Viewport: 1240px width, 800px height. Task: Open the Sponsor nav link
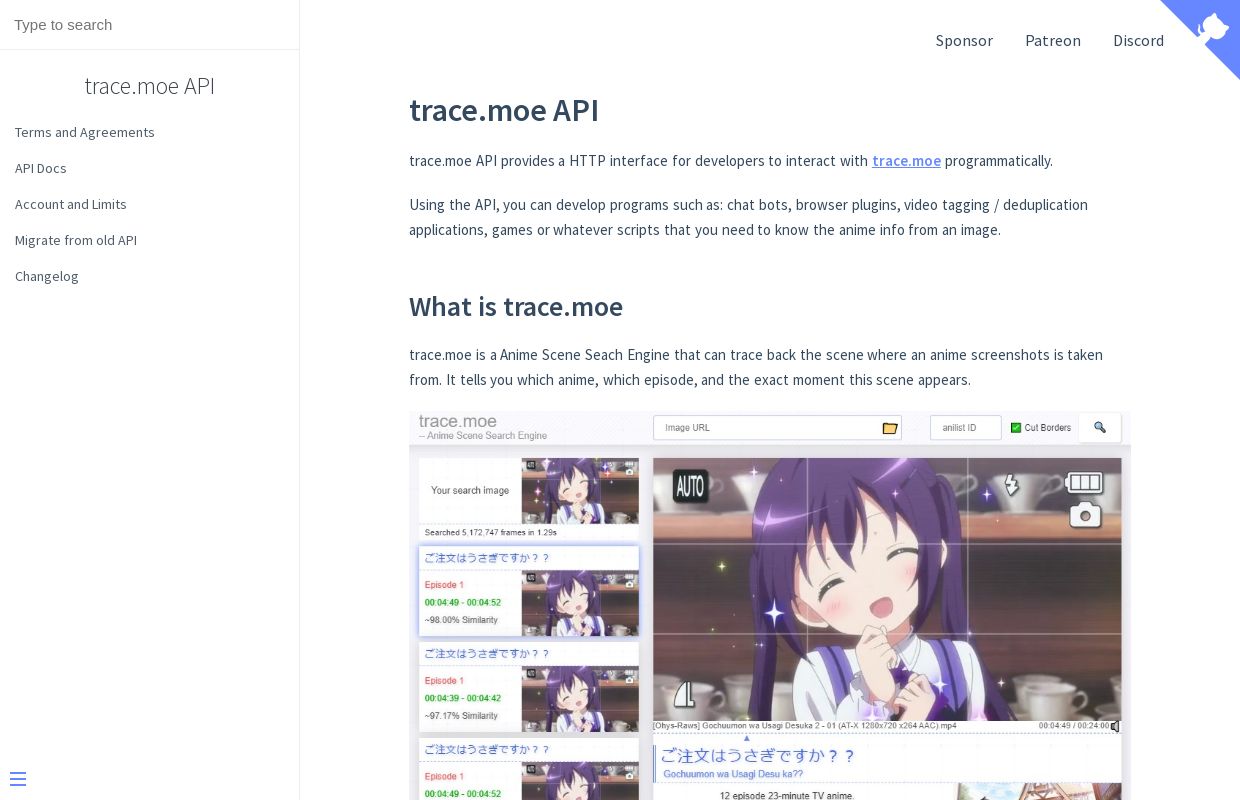[964, 40]
